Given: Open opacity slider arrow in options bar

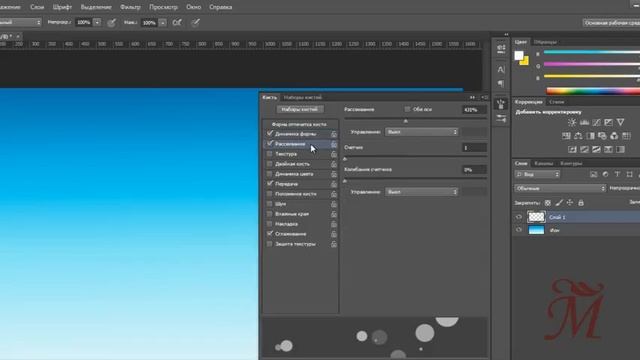Looking at the screenshot, I should click(x=97, y=22).
